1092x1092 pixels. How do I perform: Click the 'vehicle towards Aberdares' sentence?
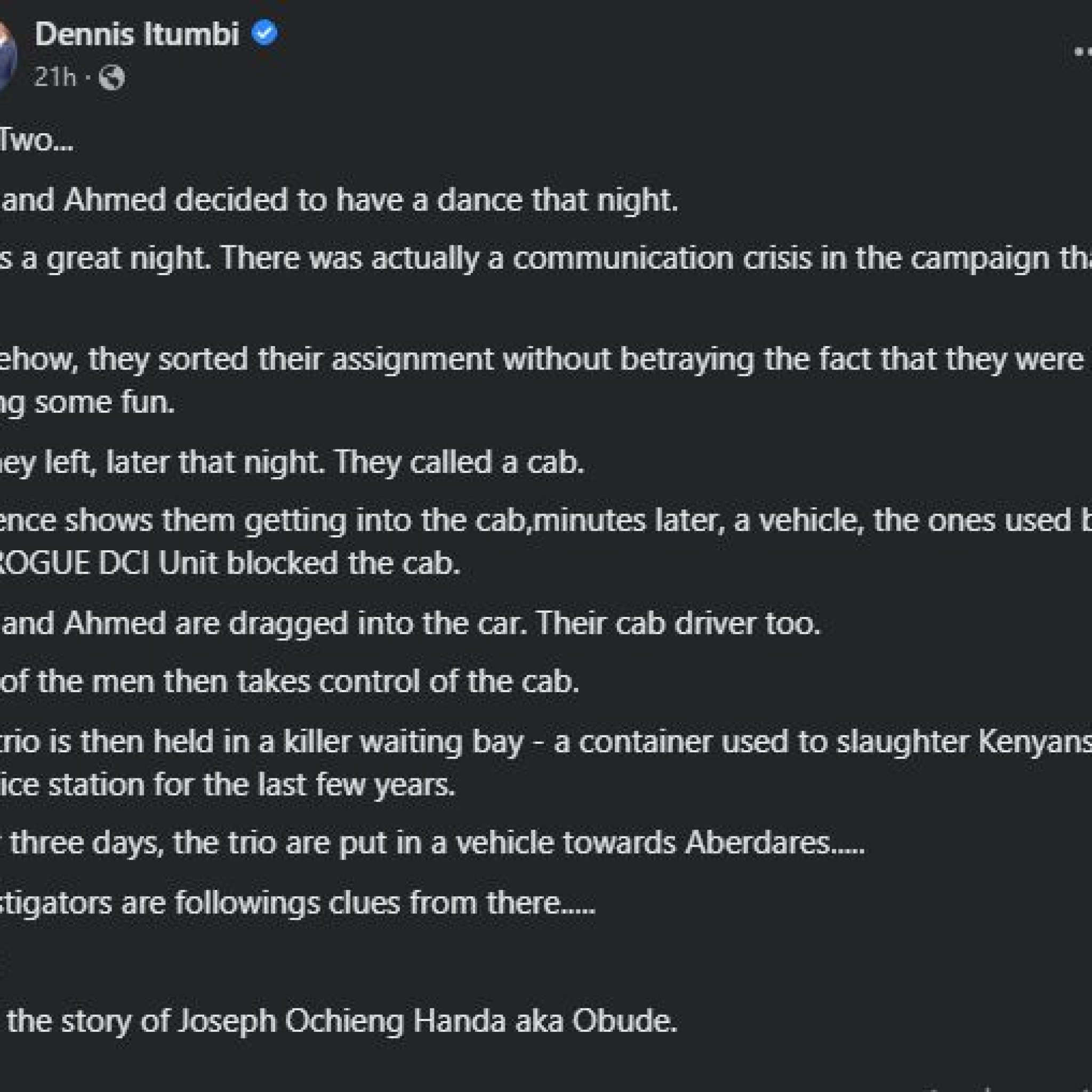(432, 844)
